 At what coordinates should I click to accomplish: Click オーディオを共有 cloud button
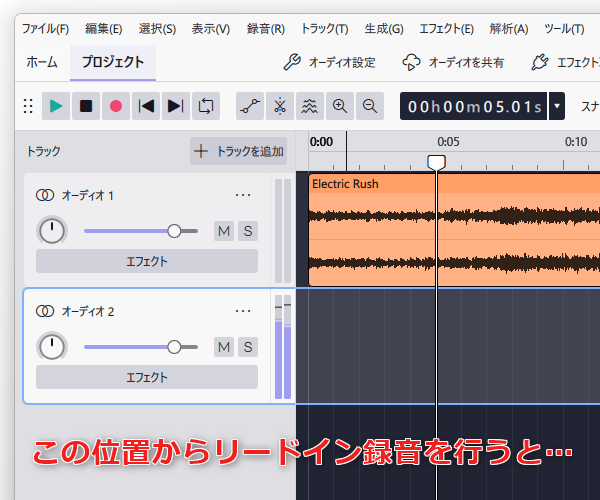[x=453, y=62]
